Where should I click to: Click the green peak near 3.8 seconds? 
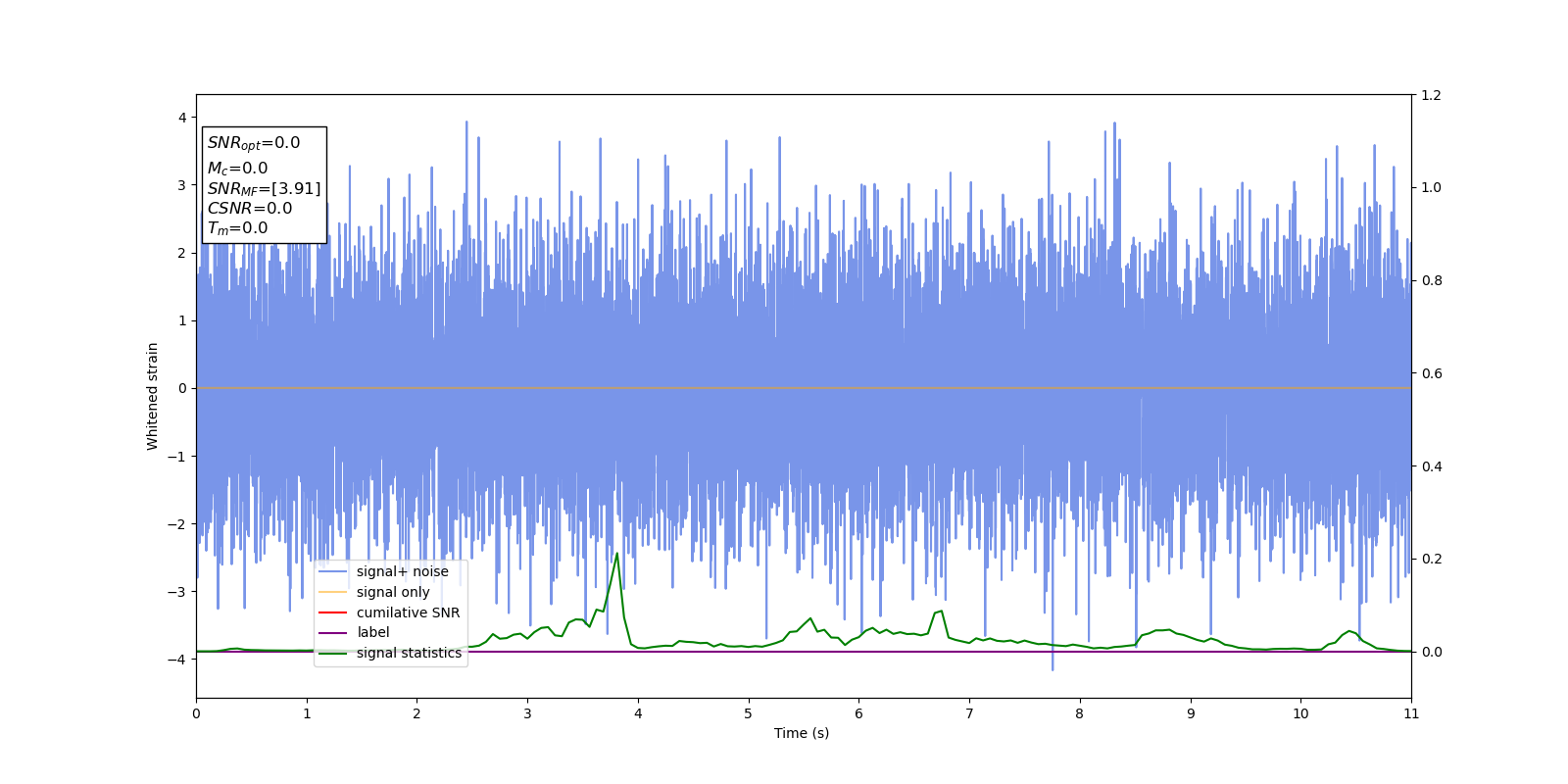(616, 555)
